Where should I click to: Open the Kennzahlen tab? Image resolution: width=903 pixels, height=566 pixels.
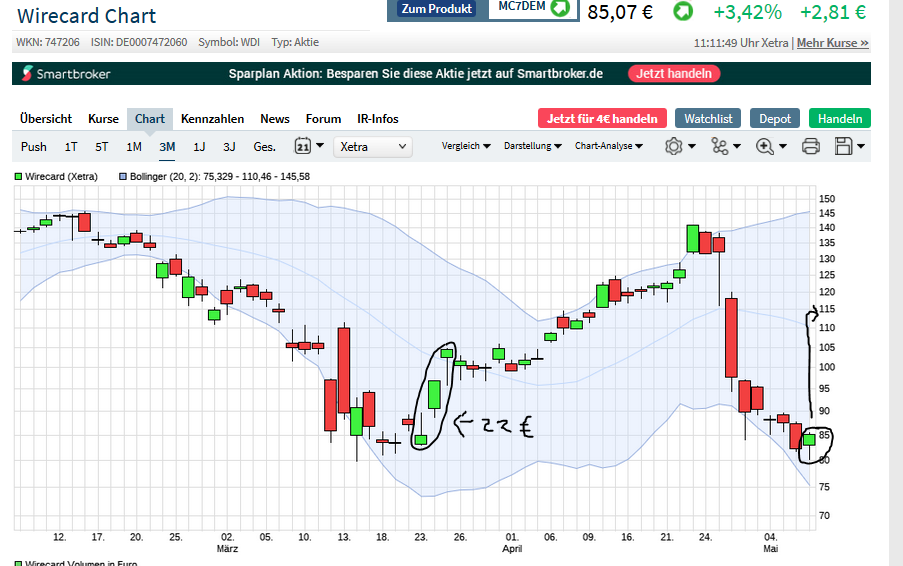tap(213, 119)
